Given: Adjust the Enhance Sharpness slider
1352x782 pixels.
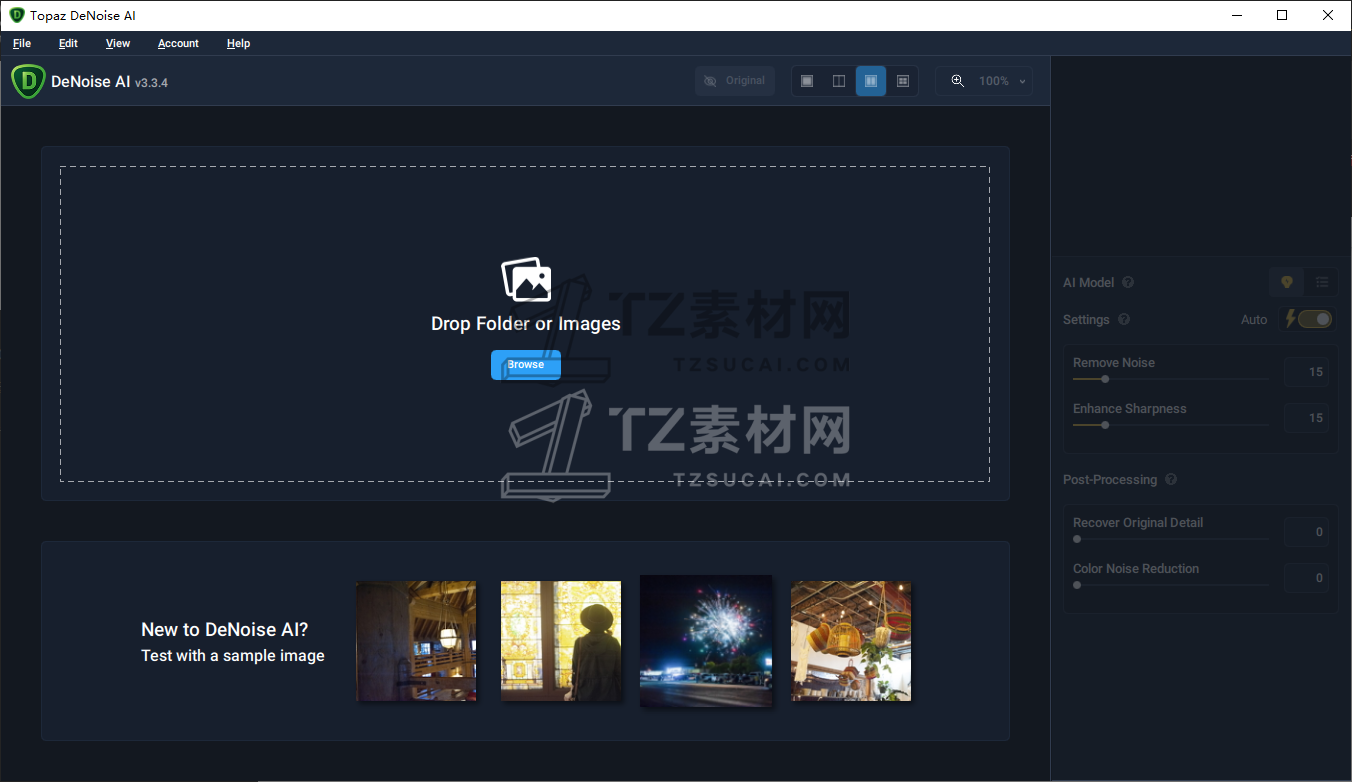Looking at the screenshot, I should click(1170, 425).
